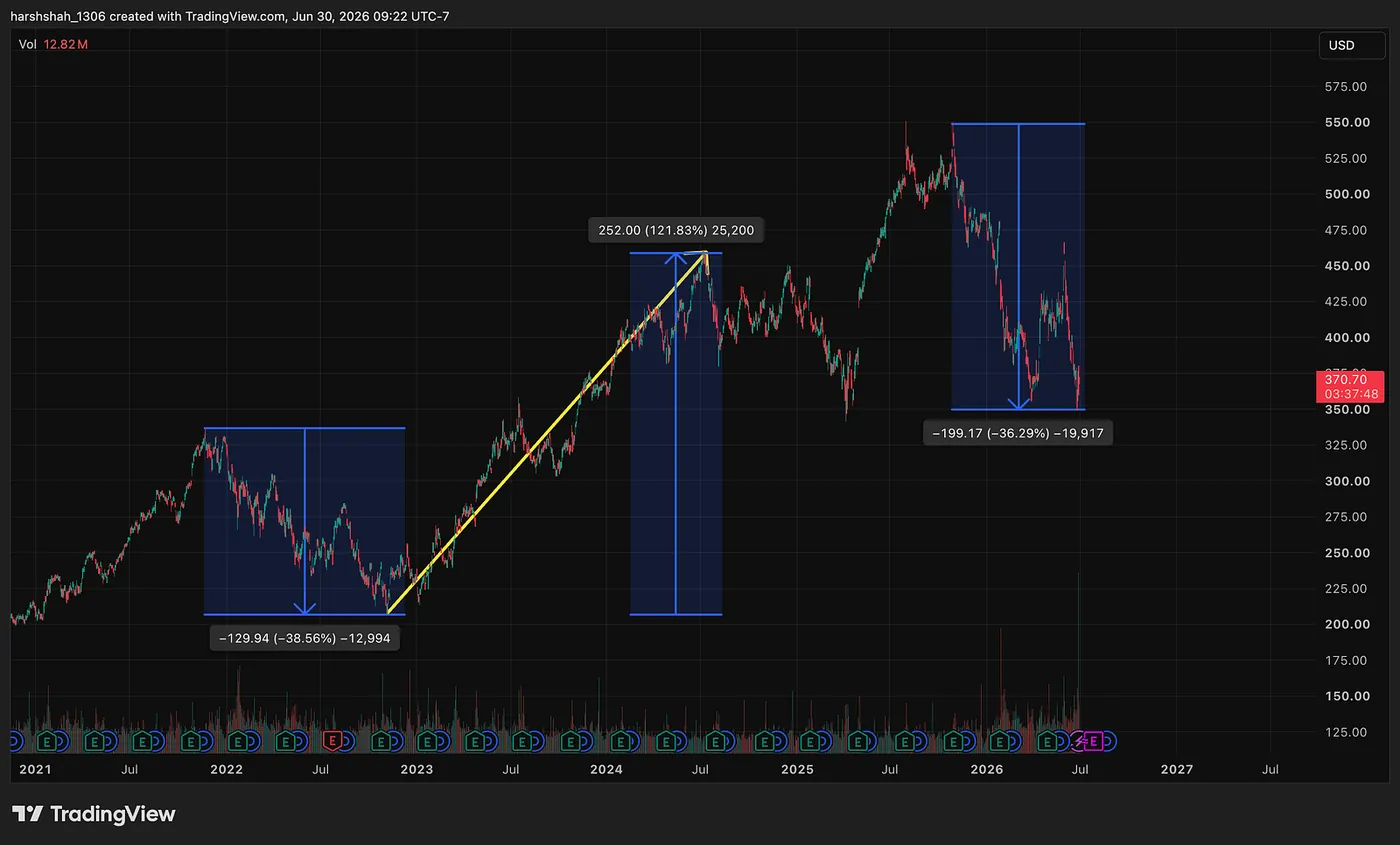Click the 2024 label on the time axis
The width and height of the screenshot is (1400, 845).
[x=606, y=770]
